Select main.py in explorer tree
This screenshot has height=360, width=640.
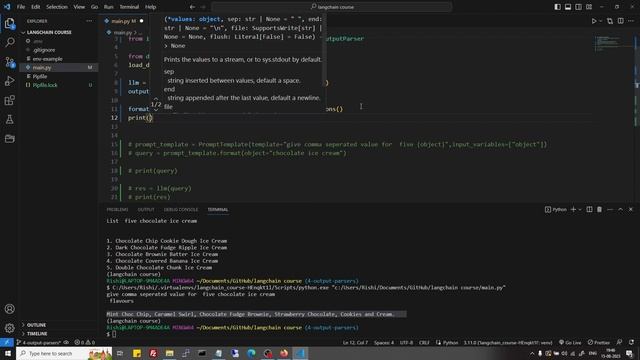[x=42, y=67]
